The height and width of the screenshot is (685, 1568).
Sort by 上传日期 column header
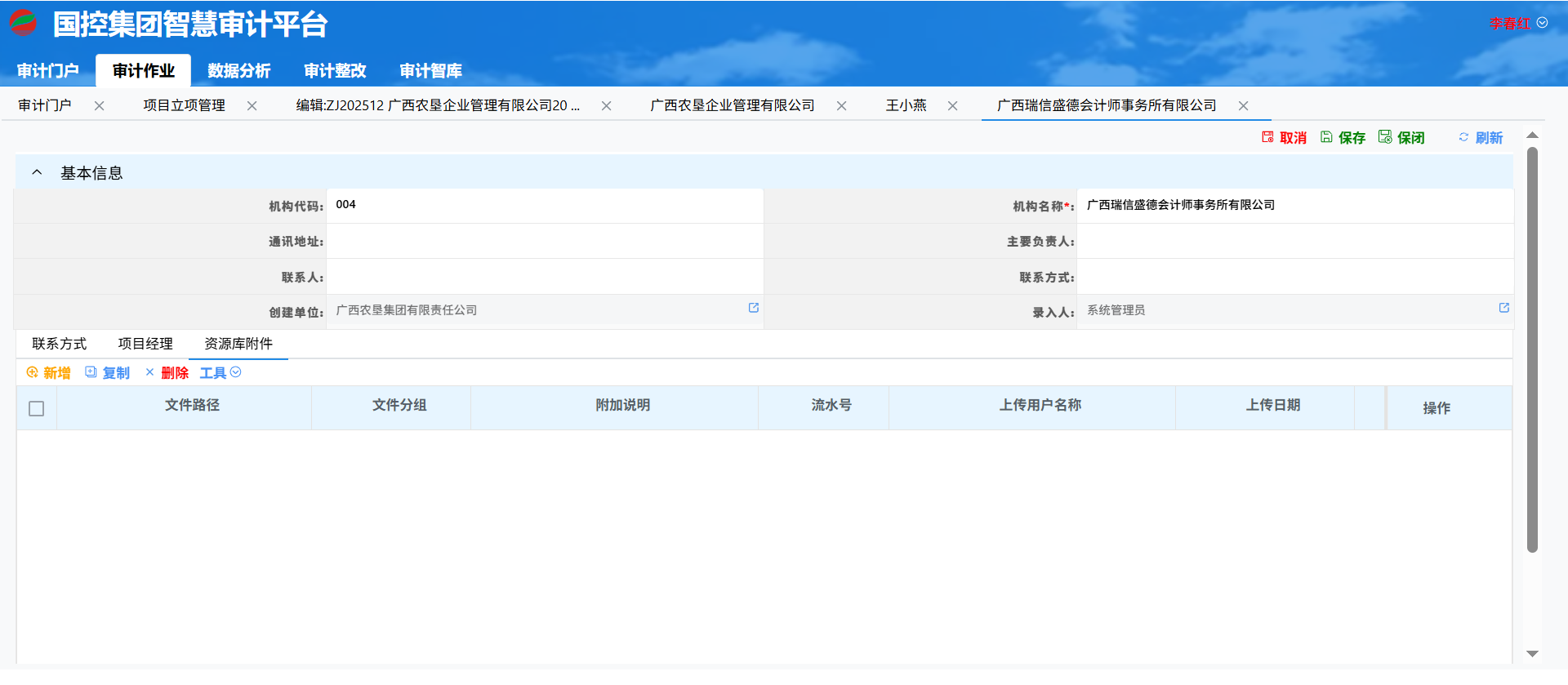coord(1272,406)
